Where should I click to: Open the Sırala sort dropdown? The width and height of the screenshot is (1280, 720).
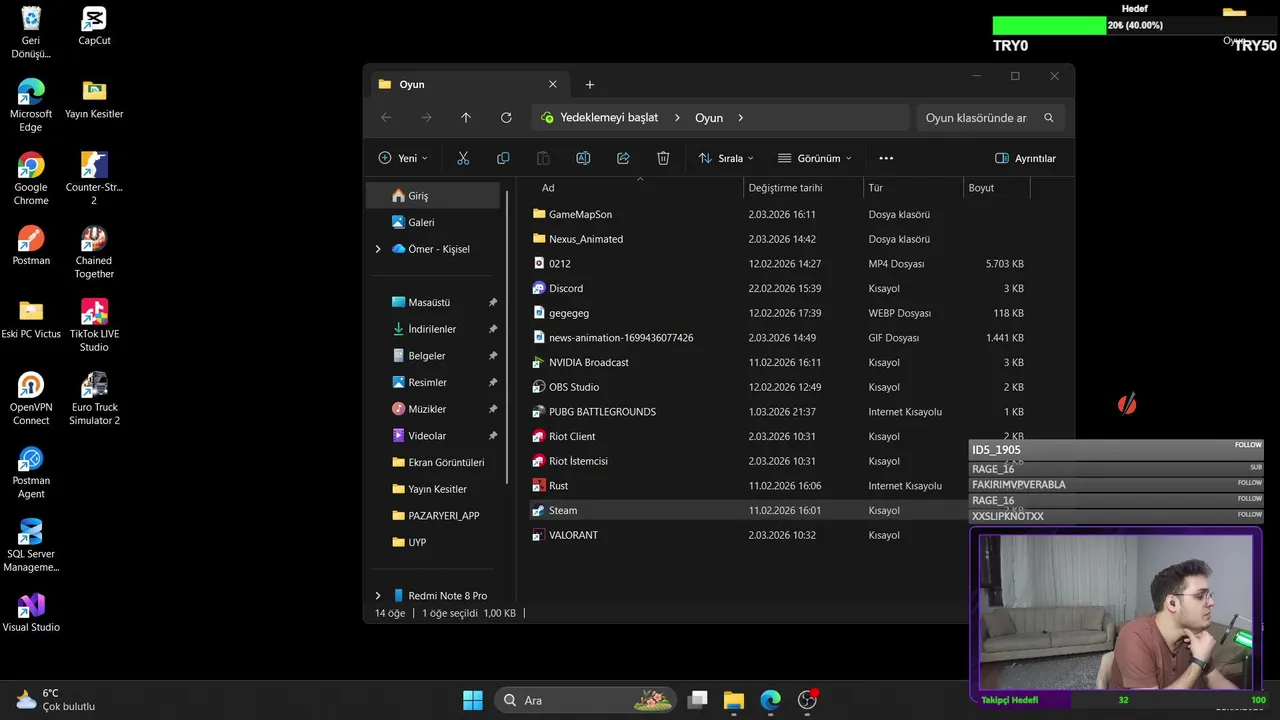pyautogui.click(x=726, y=158)
